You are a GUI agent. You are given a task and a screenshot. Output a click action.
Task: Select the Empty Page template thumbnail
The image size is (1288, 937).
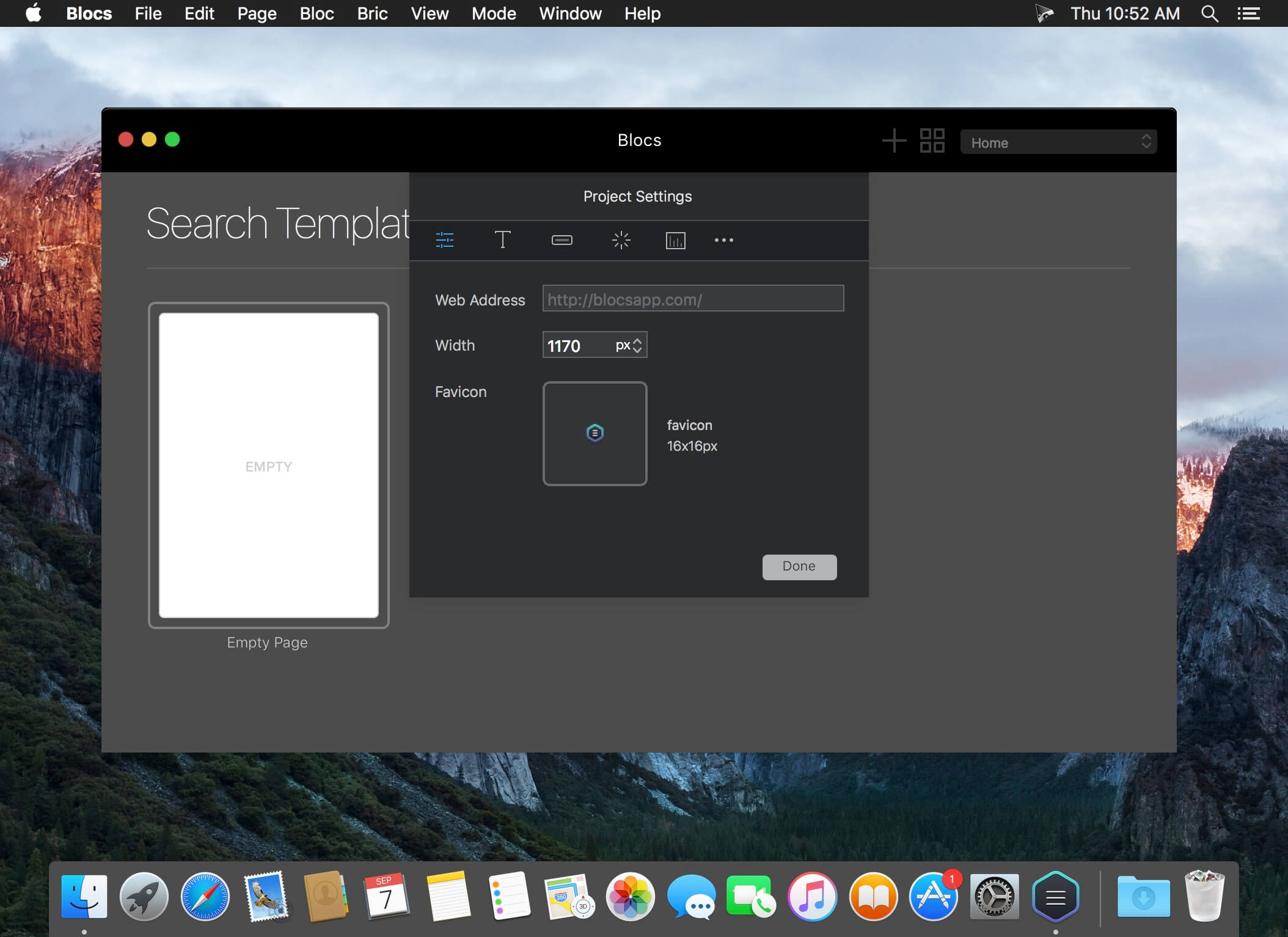(269, 465)
